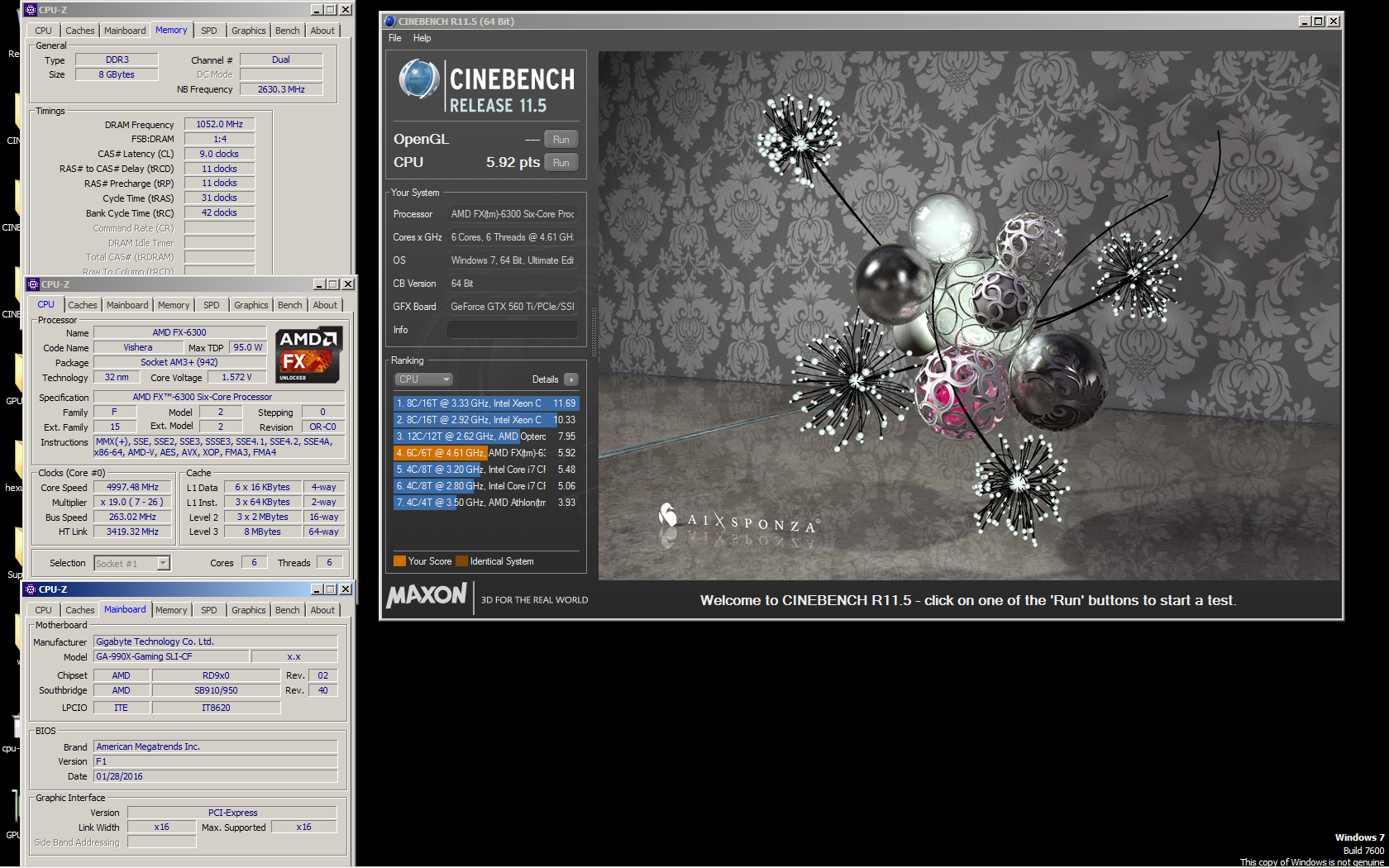Run the OpenGL benchmark test
1389x868 pixels.
click(561, 140)
